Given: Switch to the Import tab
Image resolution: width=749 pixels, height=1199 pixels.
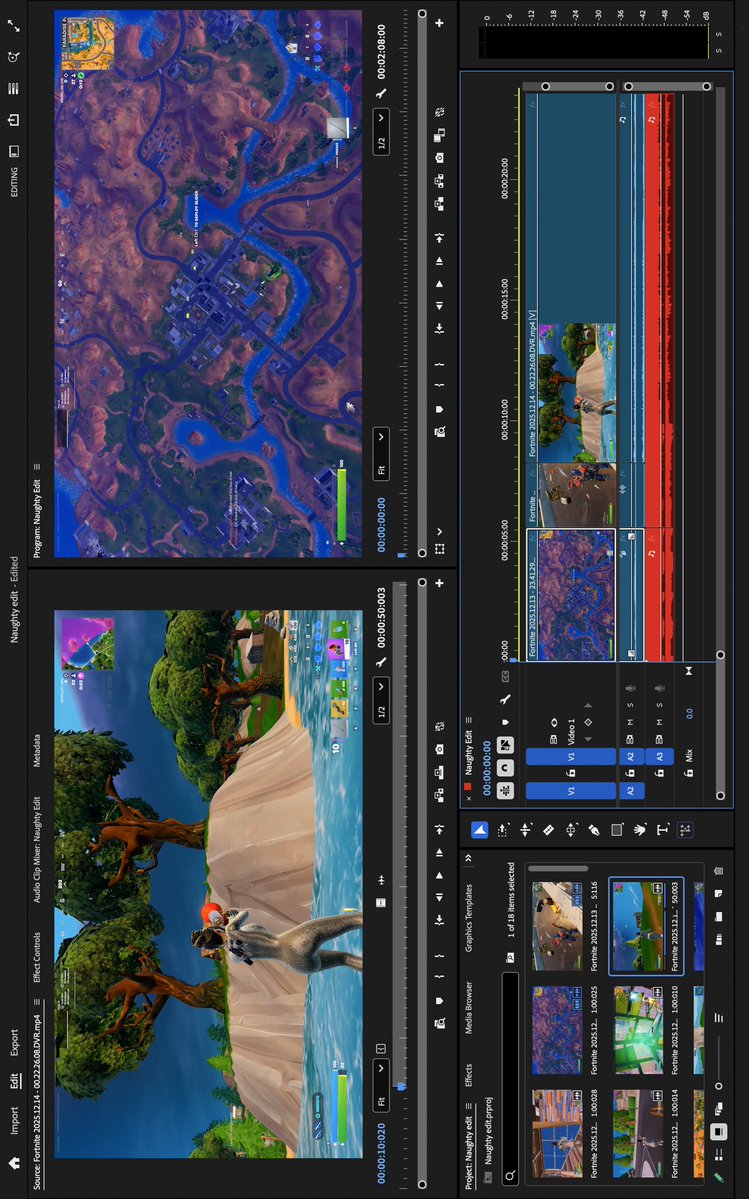Looking at the screenshot, I should (x=14, y=1121).
